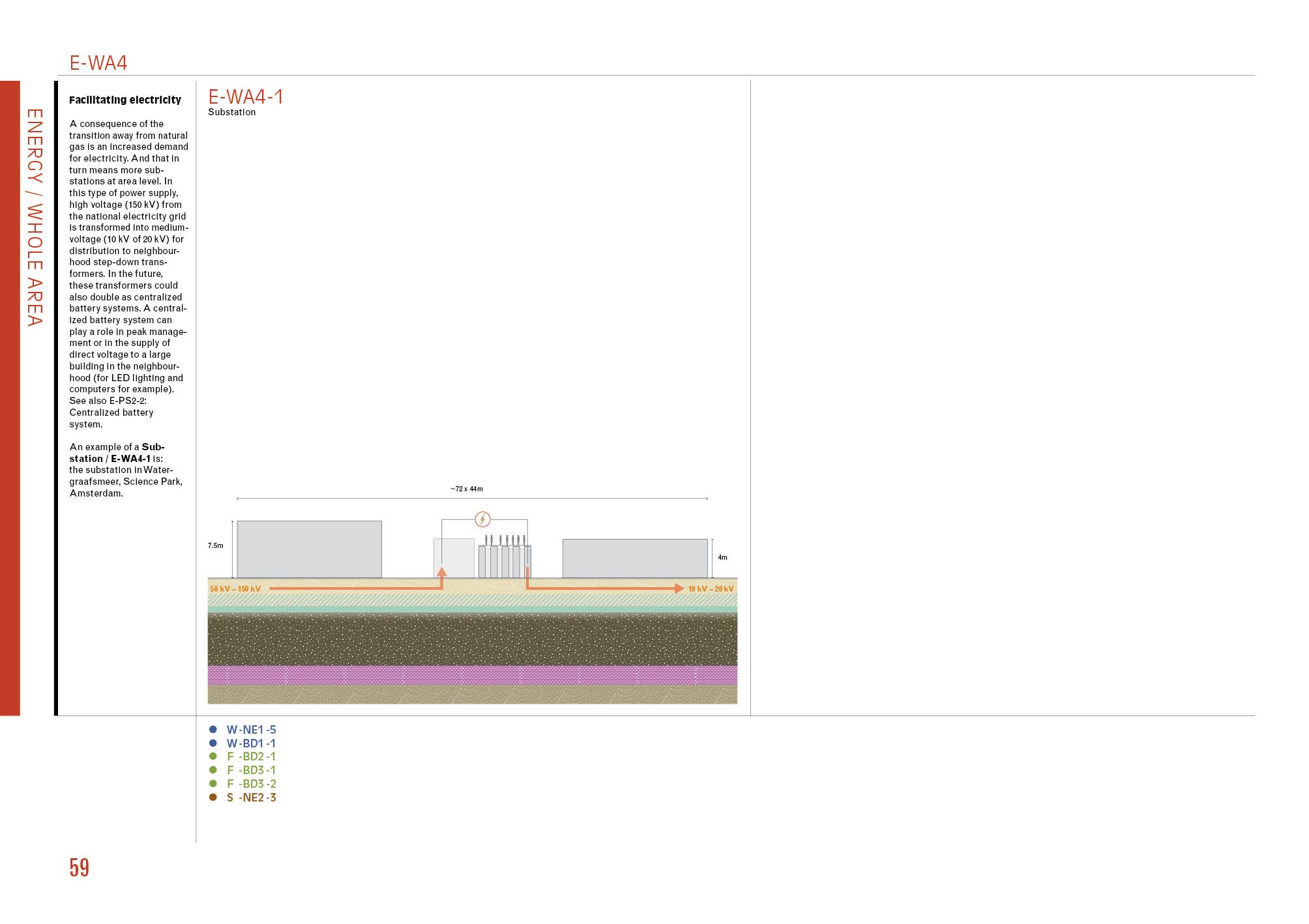Open the W-NE1-5 reference link
This screenshot has height=924, width=1309.
251,730
